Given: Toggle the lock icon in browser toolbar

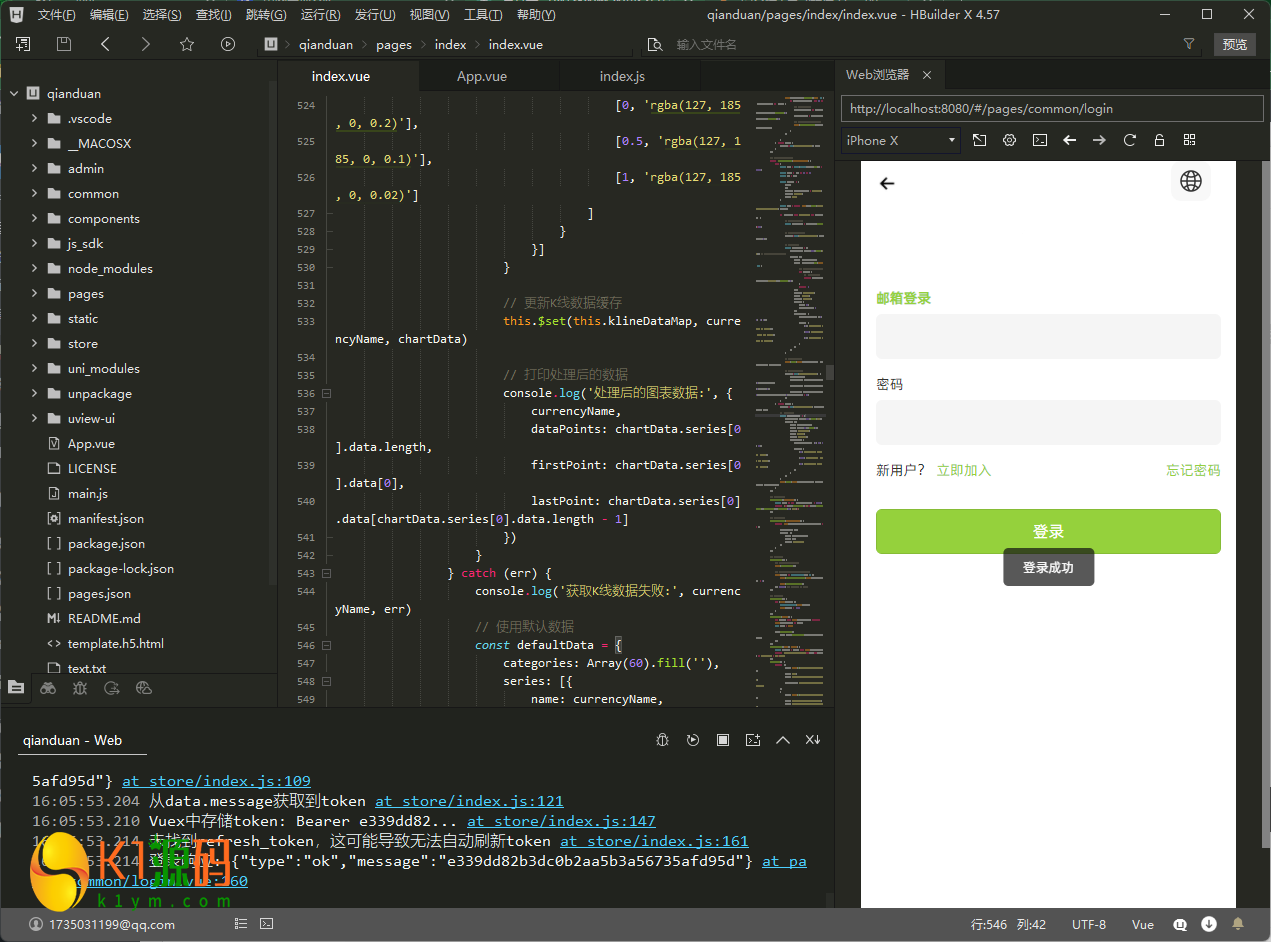Looking at the screenshot, I should (1159, 140).
